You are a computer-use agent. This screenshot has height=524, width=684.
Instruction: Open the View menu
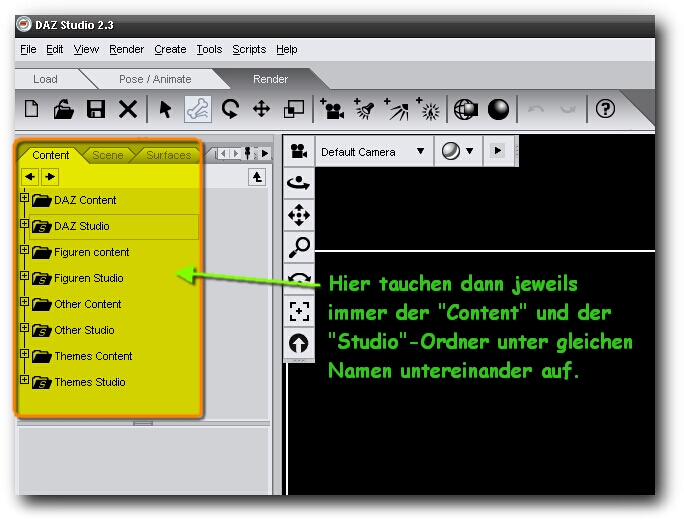(86, 49)
